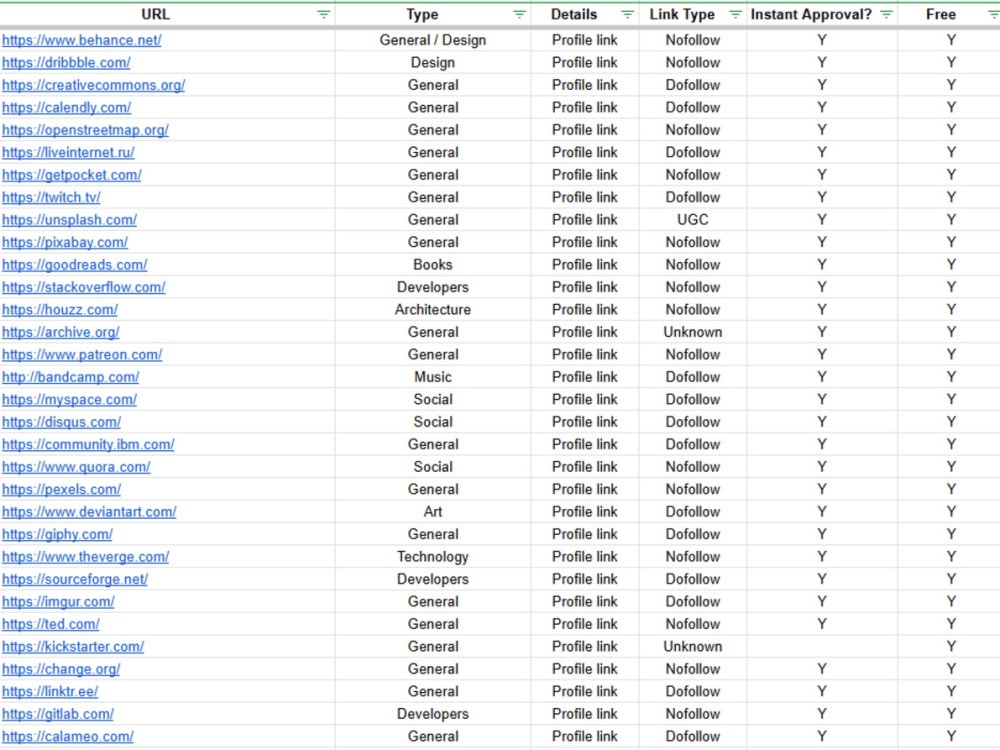The height and width of the screenshot is (750, 1000).
Task: Open the stackoverflow.com hyperlink
Action: pyautogui.click(x=84, y=287)
